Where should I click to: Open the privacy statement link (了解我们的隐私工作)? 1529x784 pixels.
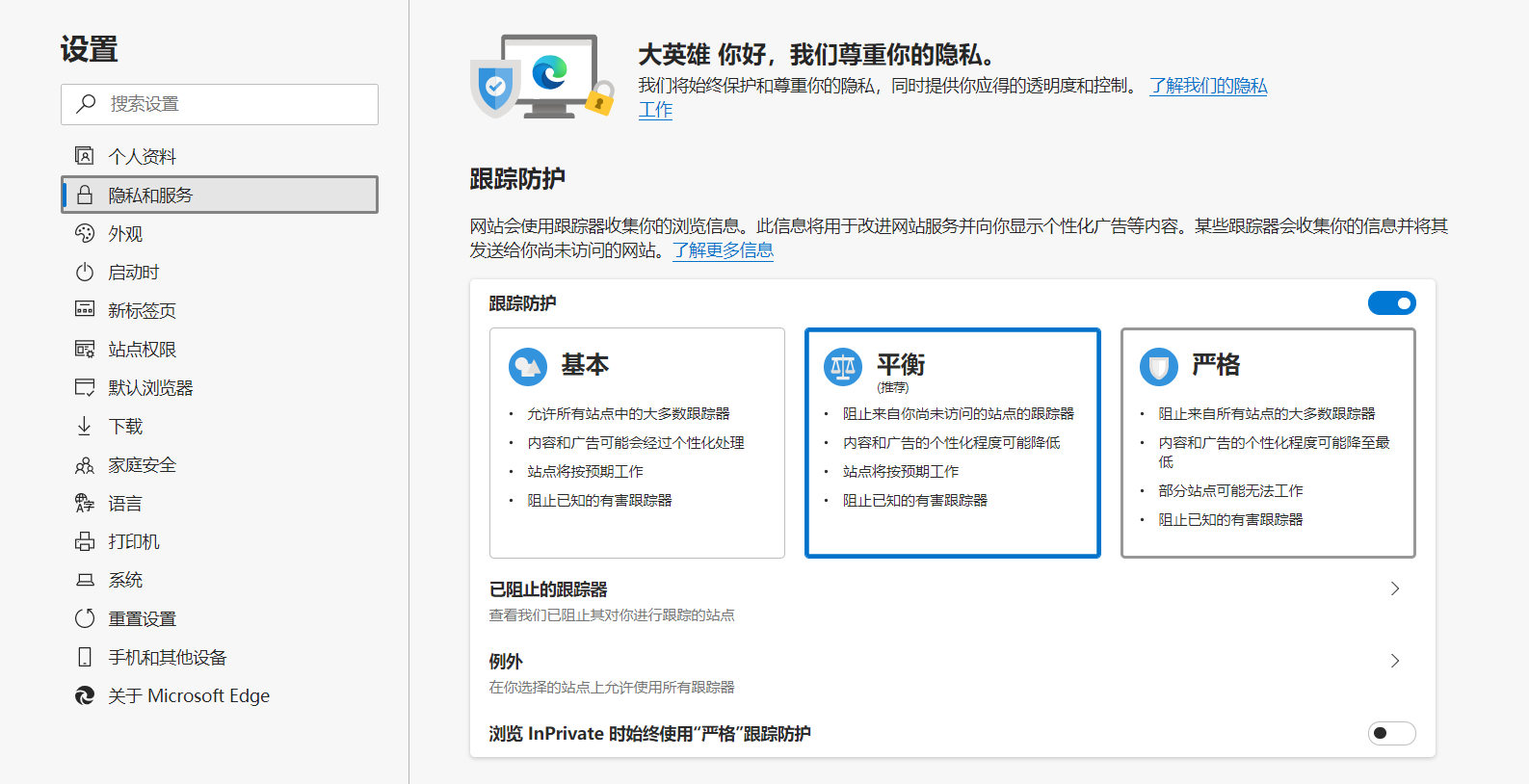click(1207, 86)
